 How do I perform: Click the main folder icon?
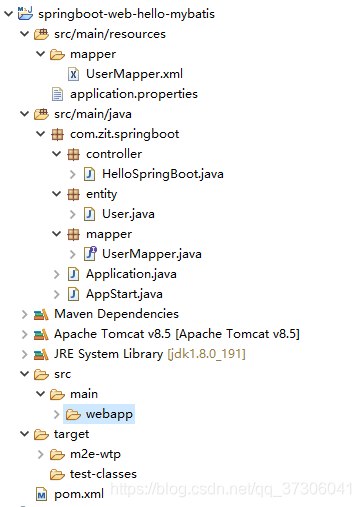[57, 394]
